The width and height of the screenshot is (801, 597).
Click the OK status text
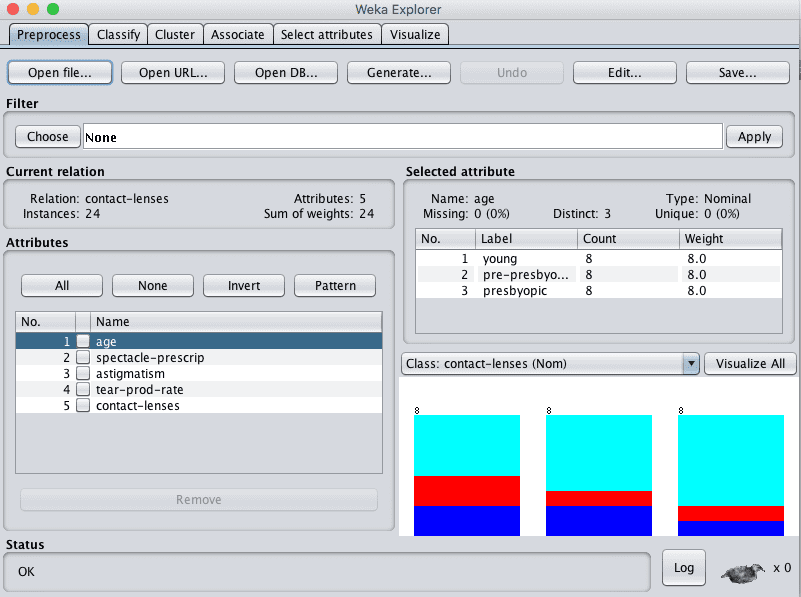(26, 571)
